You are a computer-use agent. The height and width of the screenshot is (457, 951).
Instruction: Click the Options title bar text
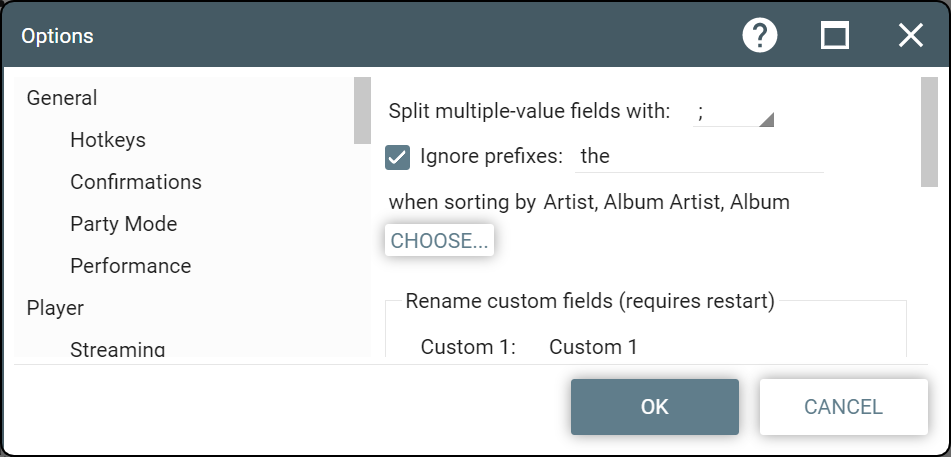(58, 36)
